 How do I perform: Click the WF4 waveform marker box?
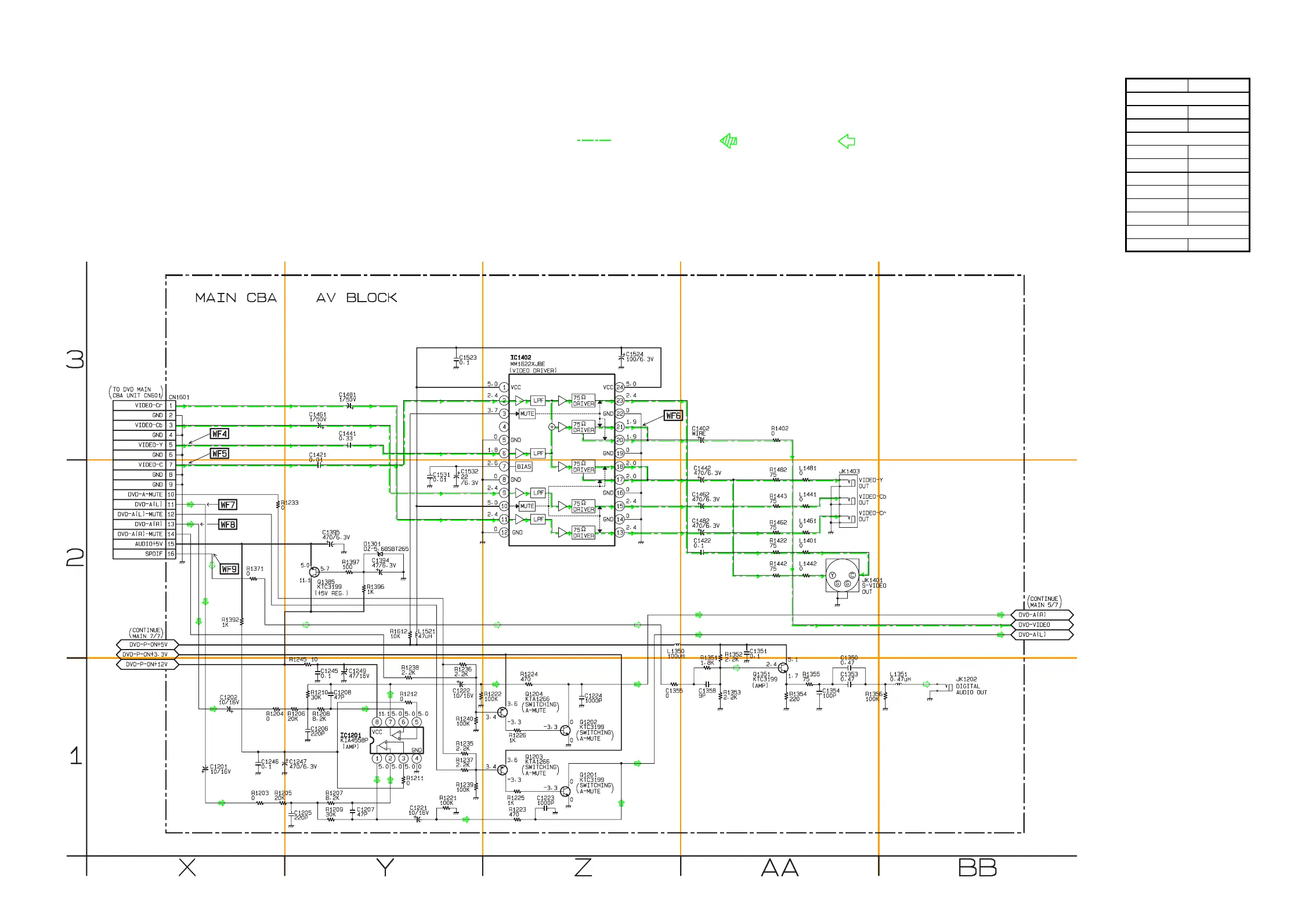(219, 434)
